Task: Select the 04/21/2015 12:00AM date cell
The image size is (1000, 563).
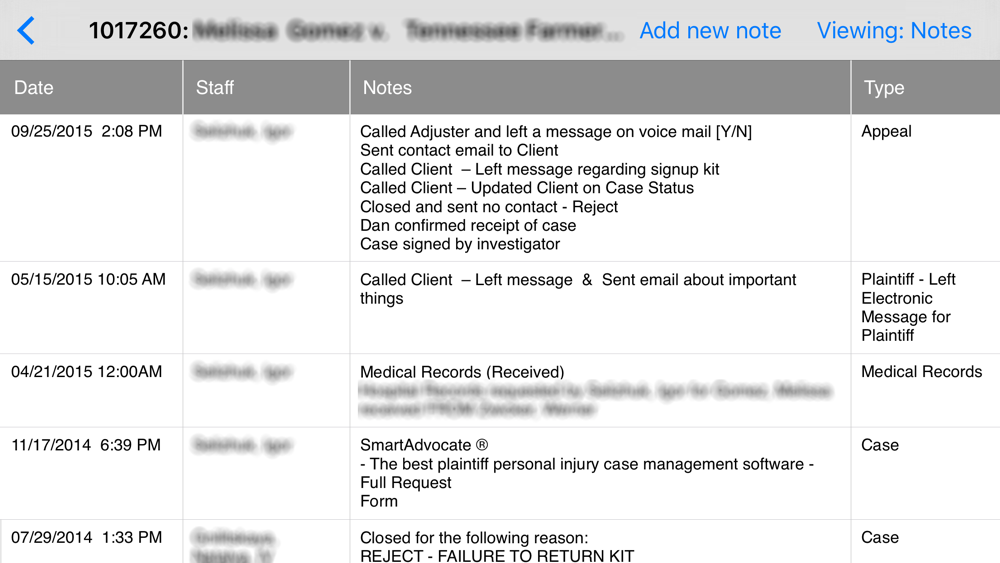Action: click(x=87, y=372)
